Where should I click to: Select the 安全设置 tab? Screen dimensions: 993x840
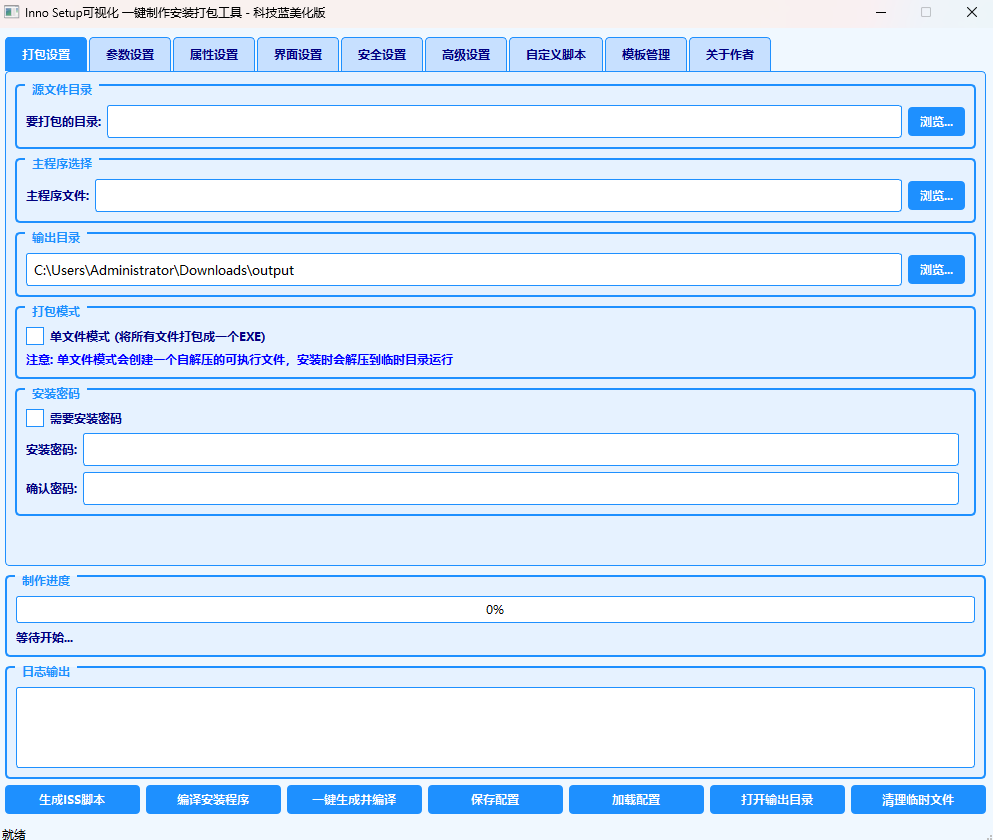(x=382, y=55)
